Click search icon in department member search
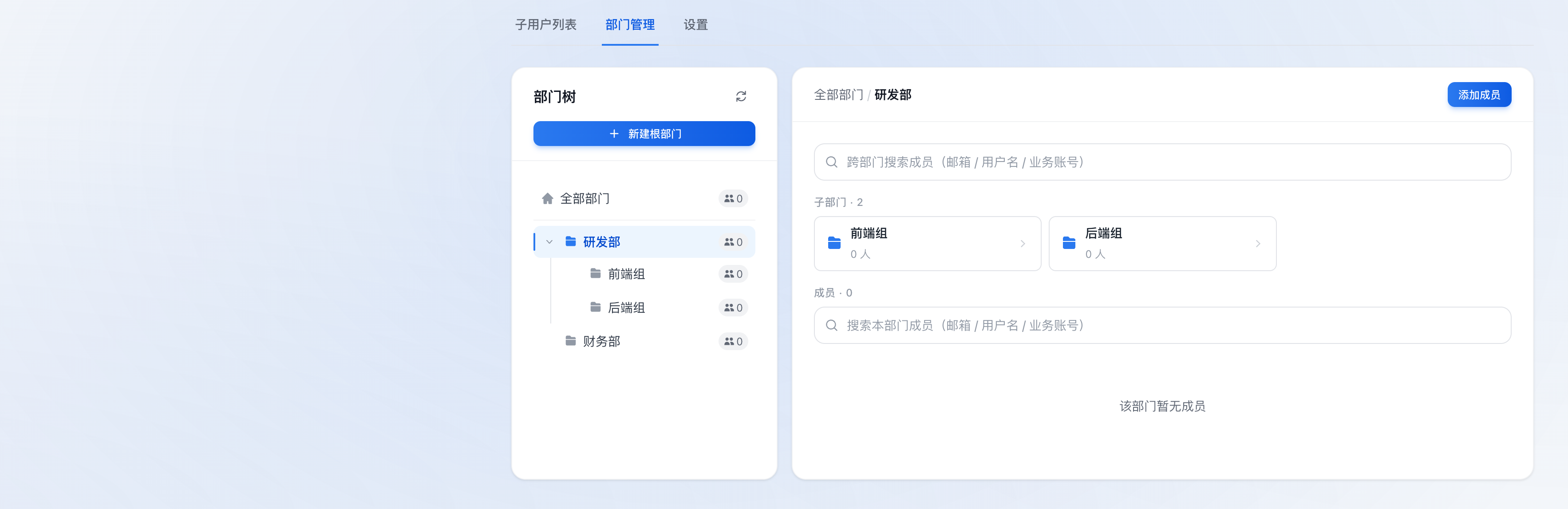 click(831, 325)
